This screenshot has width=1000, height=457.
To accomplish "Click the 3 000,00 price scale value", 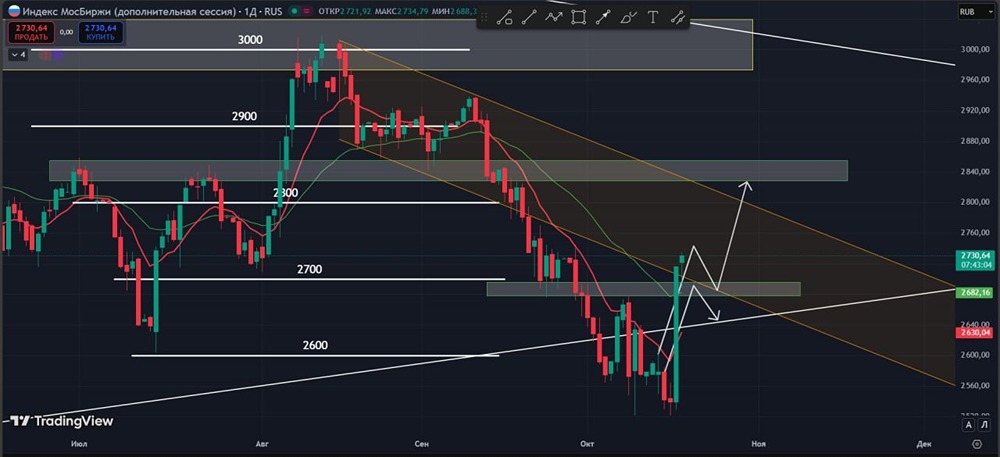I will click(x=973, y=49).
